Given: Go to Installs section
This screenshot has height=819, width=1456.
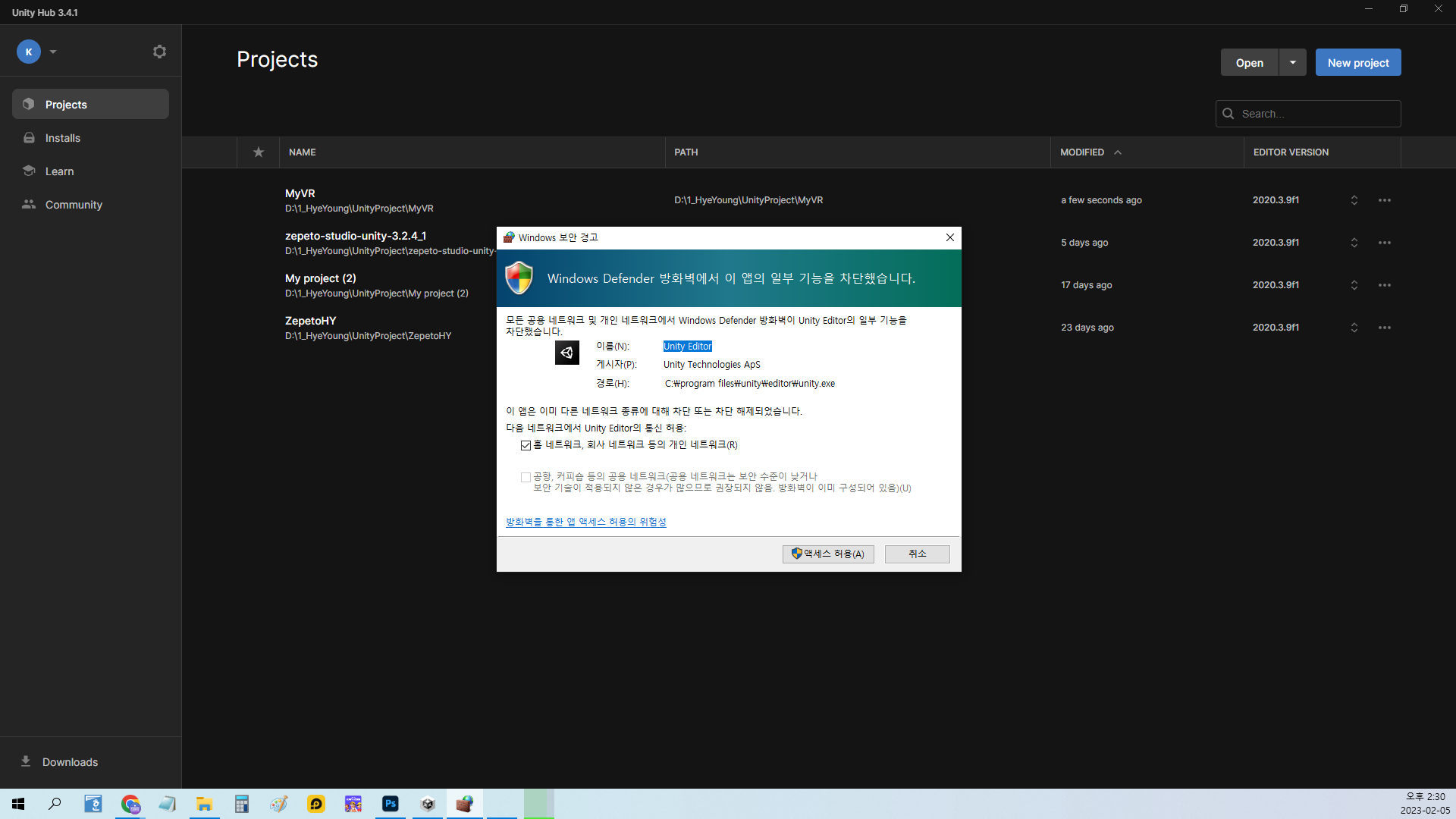Looking at the screenshot, I should (62, 138).
